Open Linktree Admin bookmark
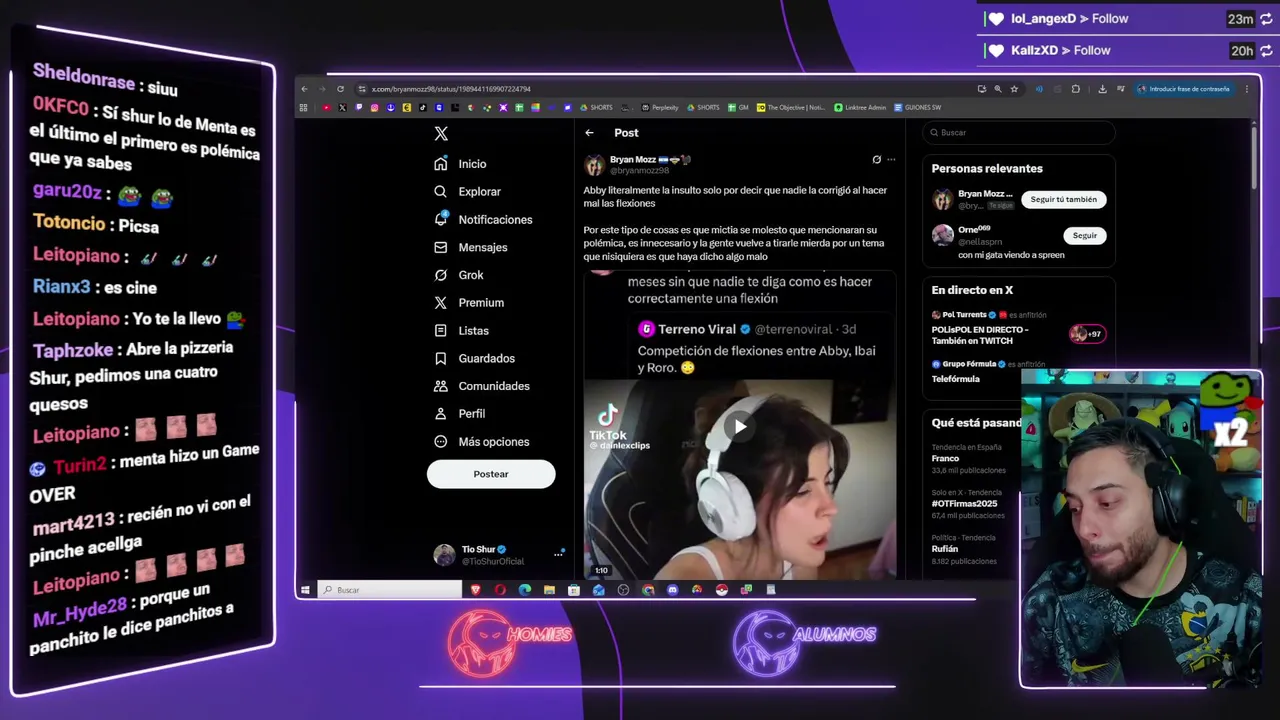This screenshot has width=1280, height=720. pyautogui.click(x=860, y=108)
